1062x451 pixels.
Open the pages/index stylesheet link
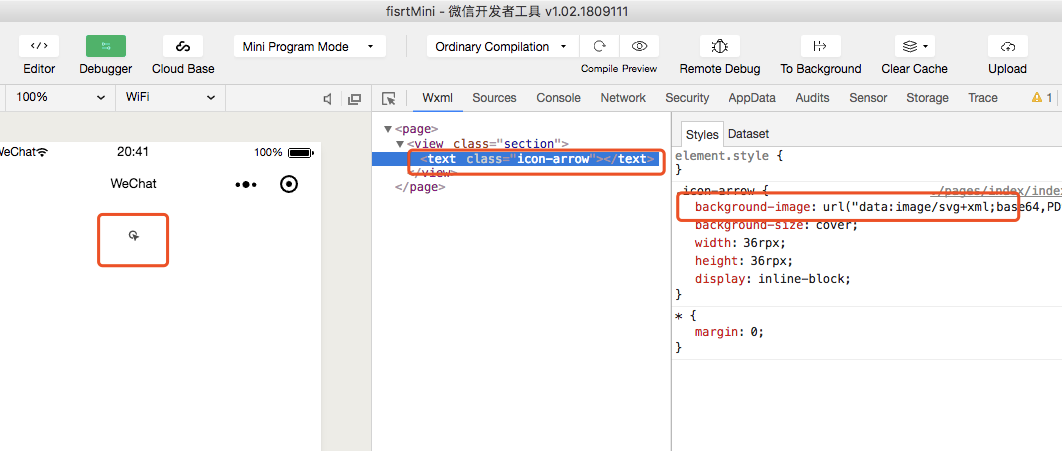tap(996, 190)
